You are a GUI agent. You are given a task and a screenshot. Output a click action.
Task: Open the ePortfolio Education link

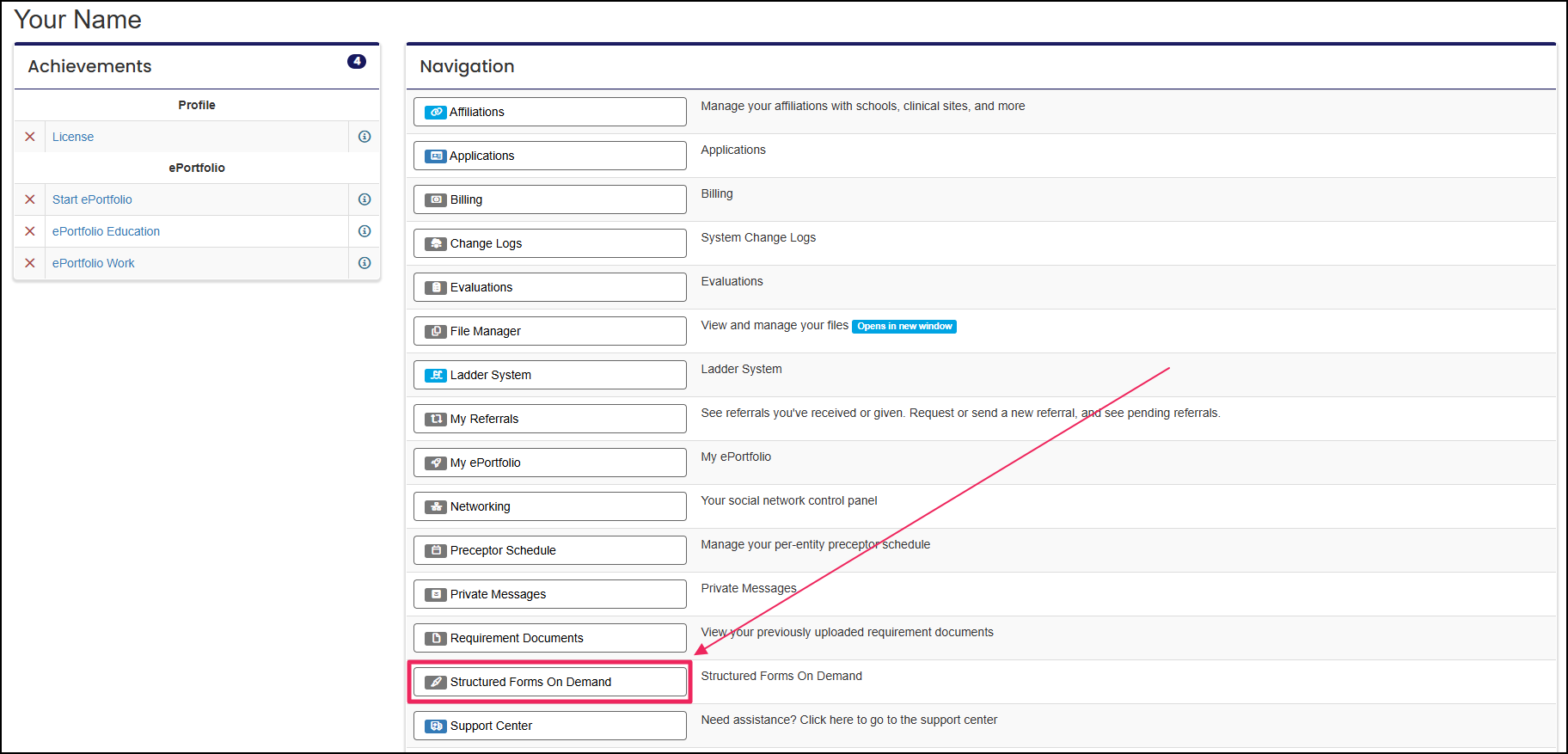click(x=106, y=231)
